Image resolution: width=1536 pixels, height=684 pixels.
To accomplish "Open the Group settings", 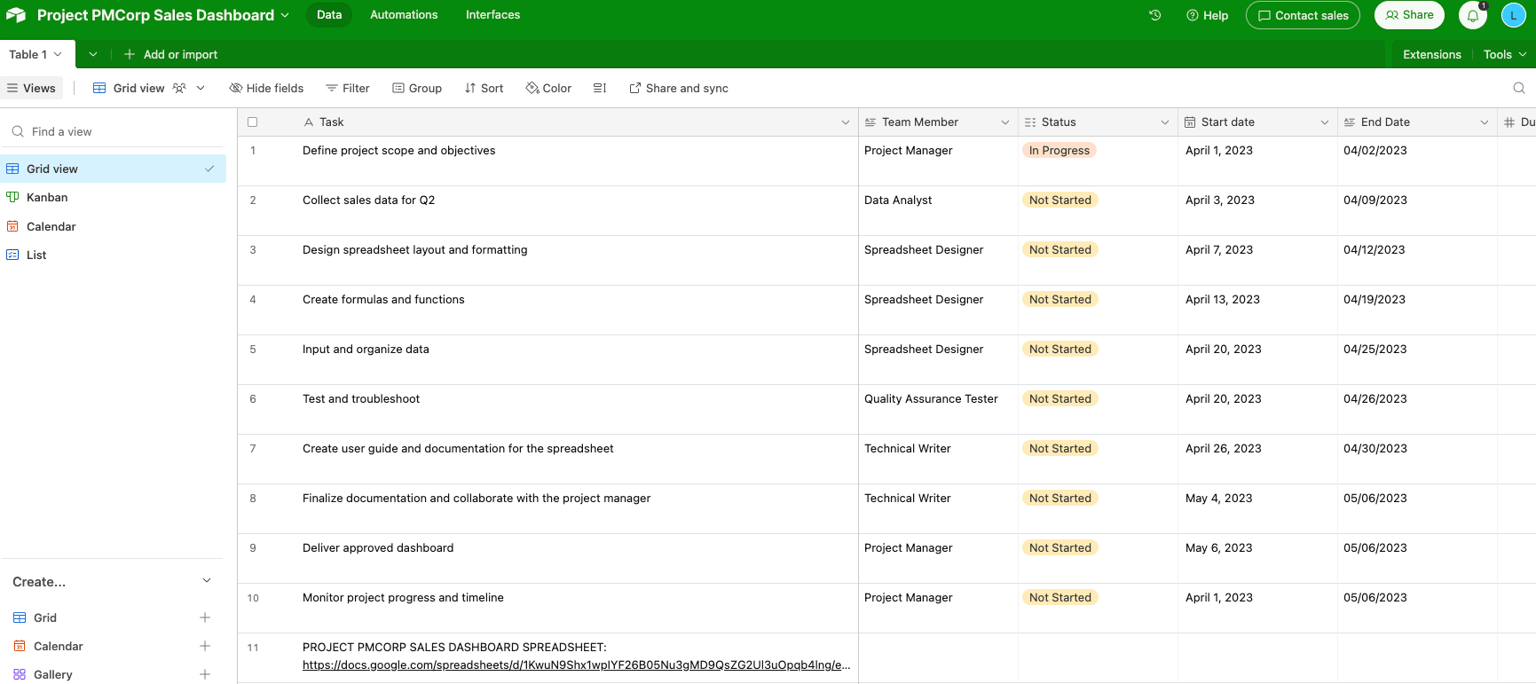I will tap(417, 88).
